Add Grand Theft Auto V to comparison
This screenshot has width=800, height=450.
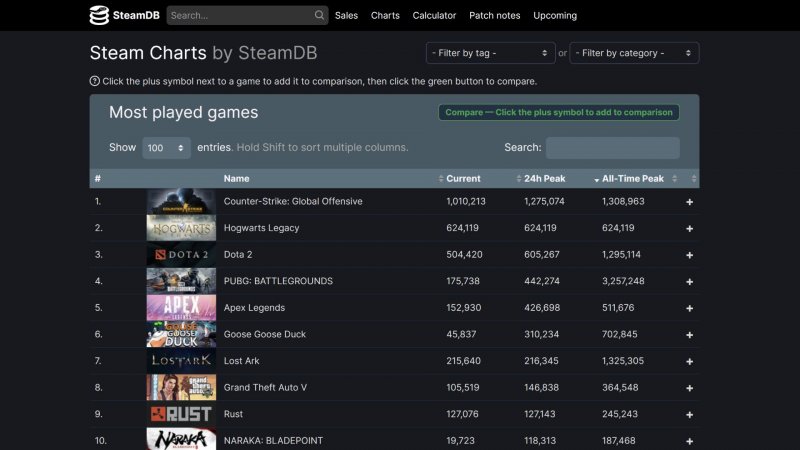689,388
